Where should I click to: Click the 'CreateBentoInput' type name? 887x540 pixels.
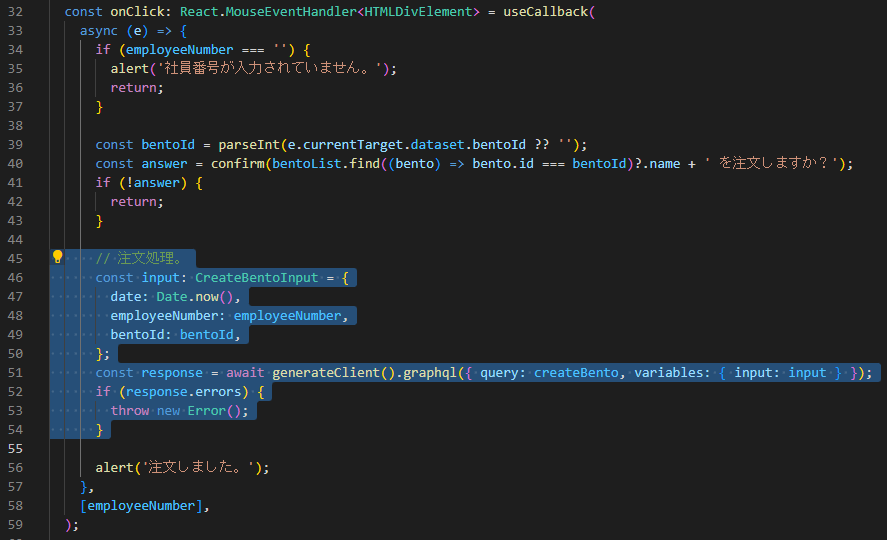pyautogui.click(x=256, y=278)
